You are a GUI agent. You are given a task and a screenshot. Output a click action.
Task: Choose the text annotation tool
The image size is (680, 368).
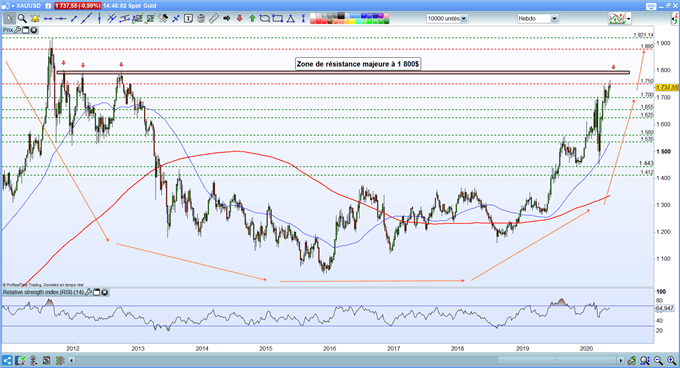(188, 19)
